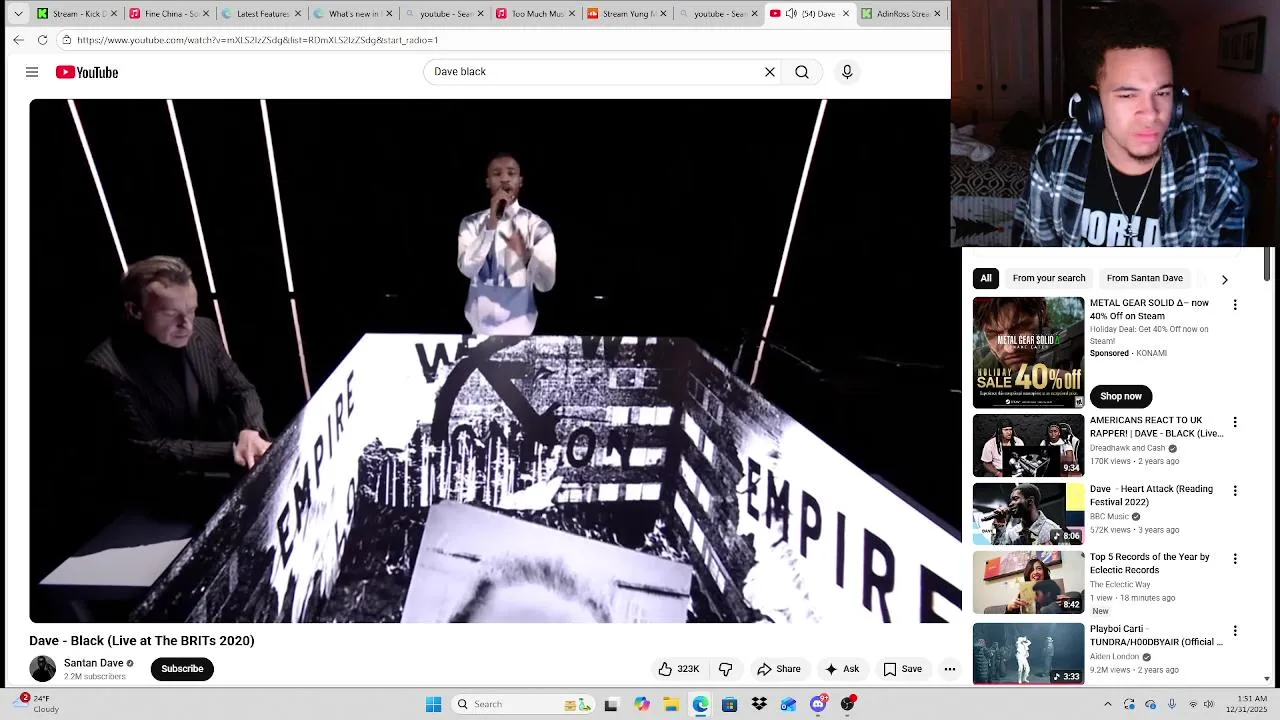The image size is (1280, 720).
Task: Like the video showing 323K likes
Action: pyautogui.click(x=679, y=669)
